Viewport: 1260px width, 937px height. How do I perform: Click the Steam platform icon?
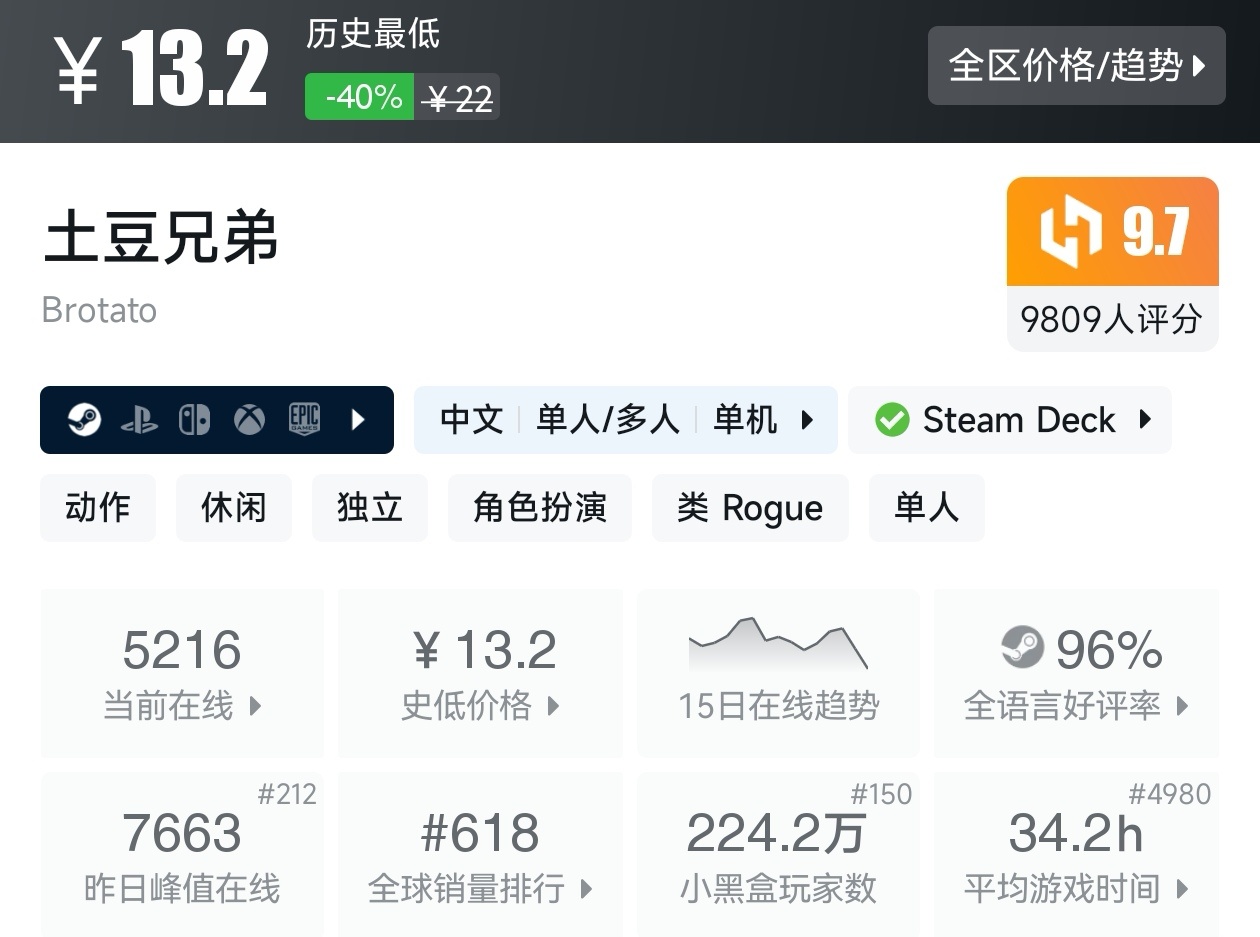coord(84,420)
